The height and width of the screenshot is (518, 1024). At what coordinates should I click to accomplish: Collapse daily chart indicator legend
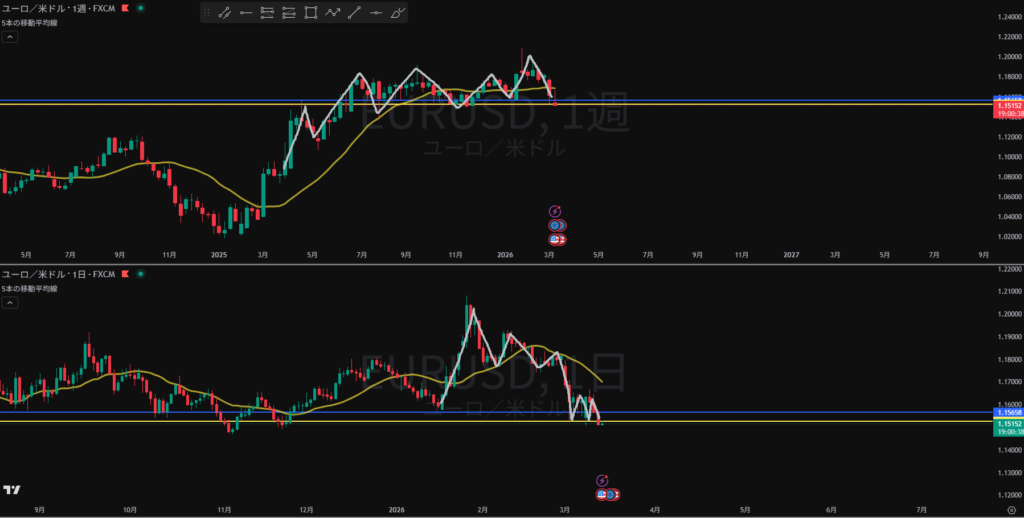(x=9, y=303)
